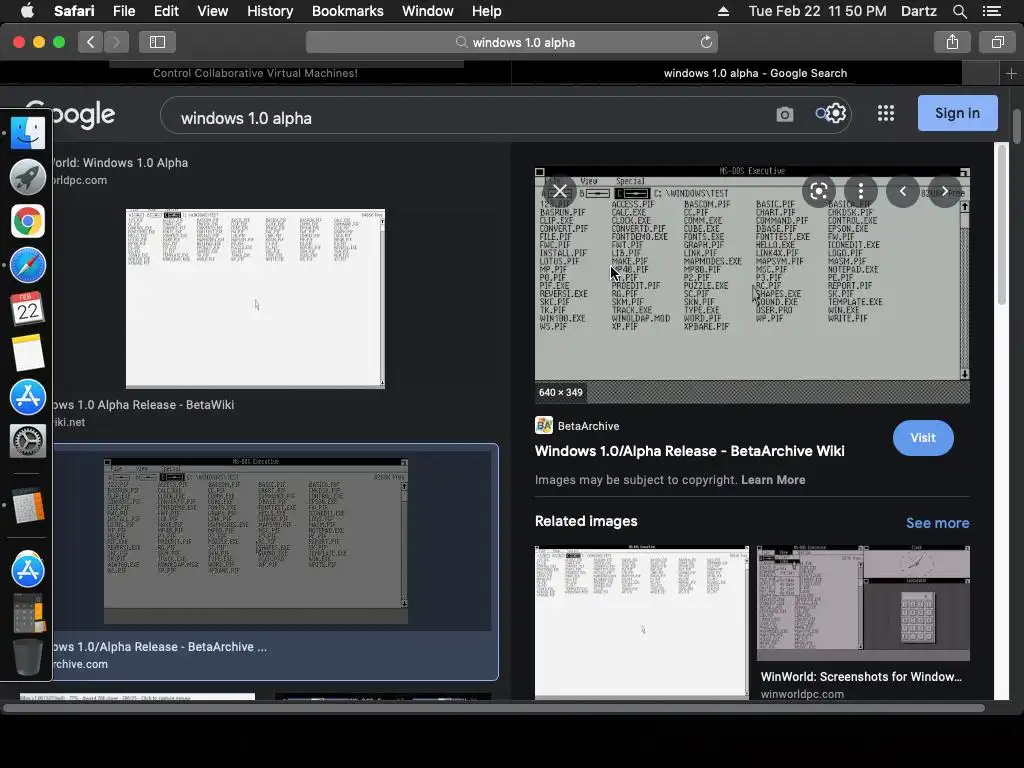Image resolution: width=1024 pixels, height=768 pixels.
Task: Open System Preferences from the Dock
Action: 27,441
